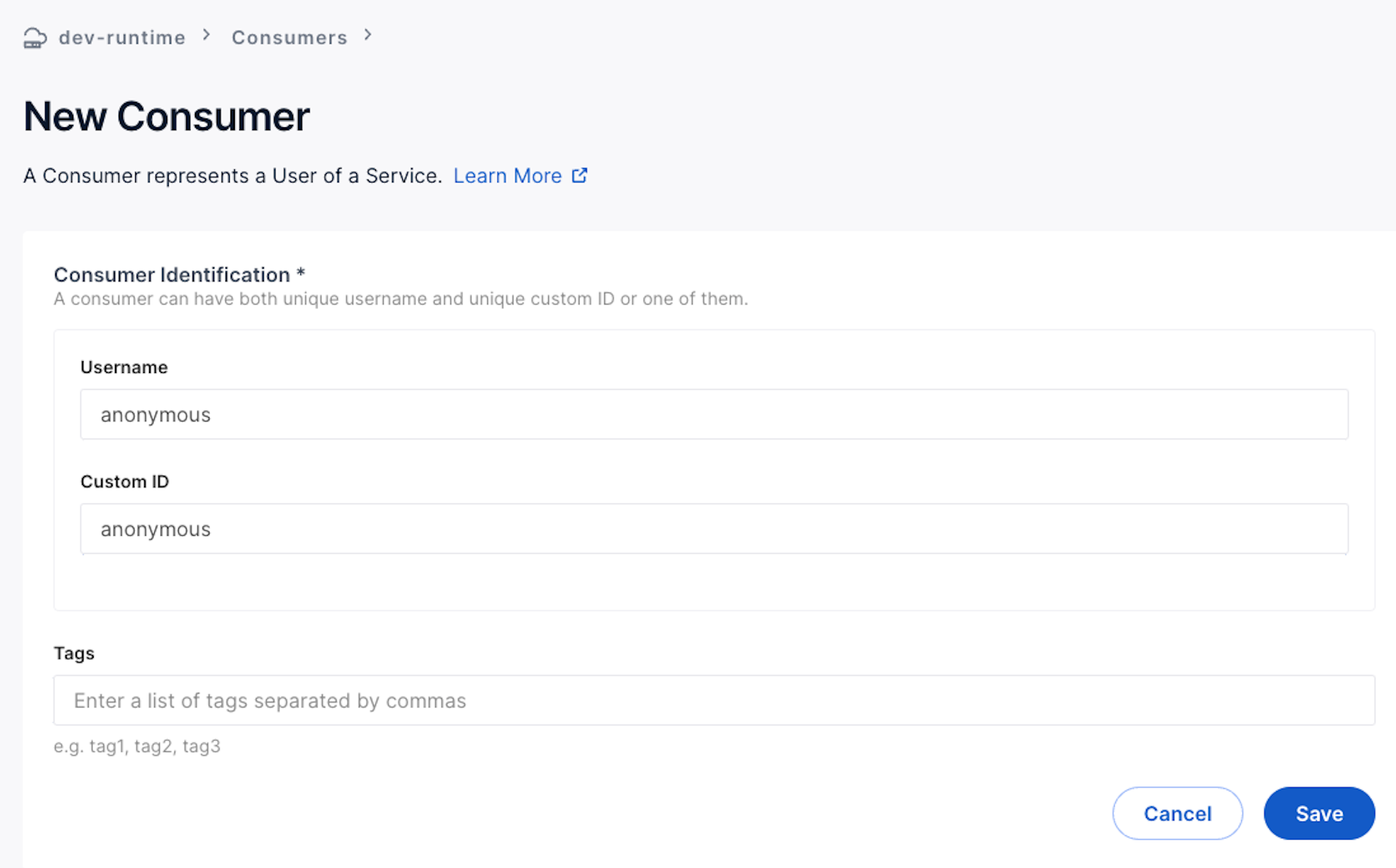Click the New Consumer page heading
The height and width of the screenshot is (868, 1396).
coord(167,116)
